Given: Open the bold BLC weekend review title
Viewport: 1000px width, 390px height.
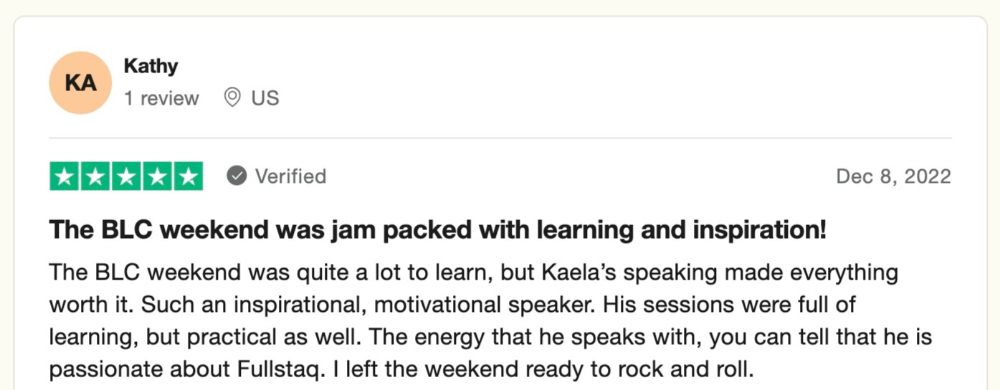Looking at the screenshot, I should pos(438,230).
